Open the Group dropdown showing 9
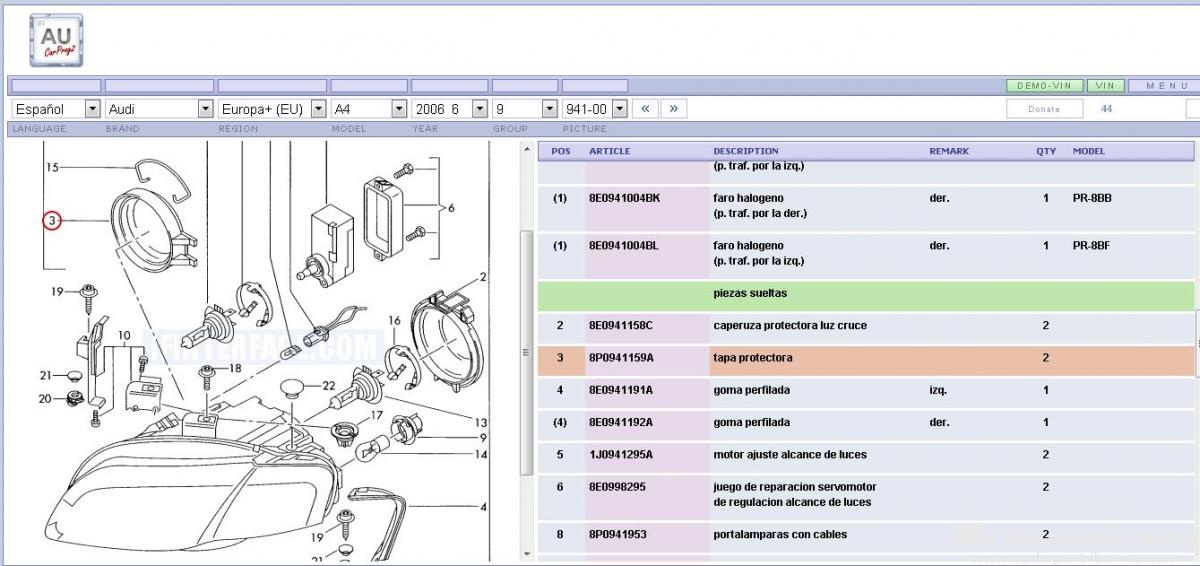This screenshot has height=566, width=1200. pyautogui.click(x=525, y=108)
